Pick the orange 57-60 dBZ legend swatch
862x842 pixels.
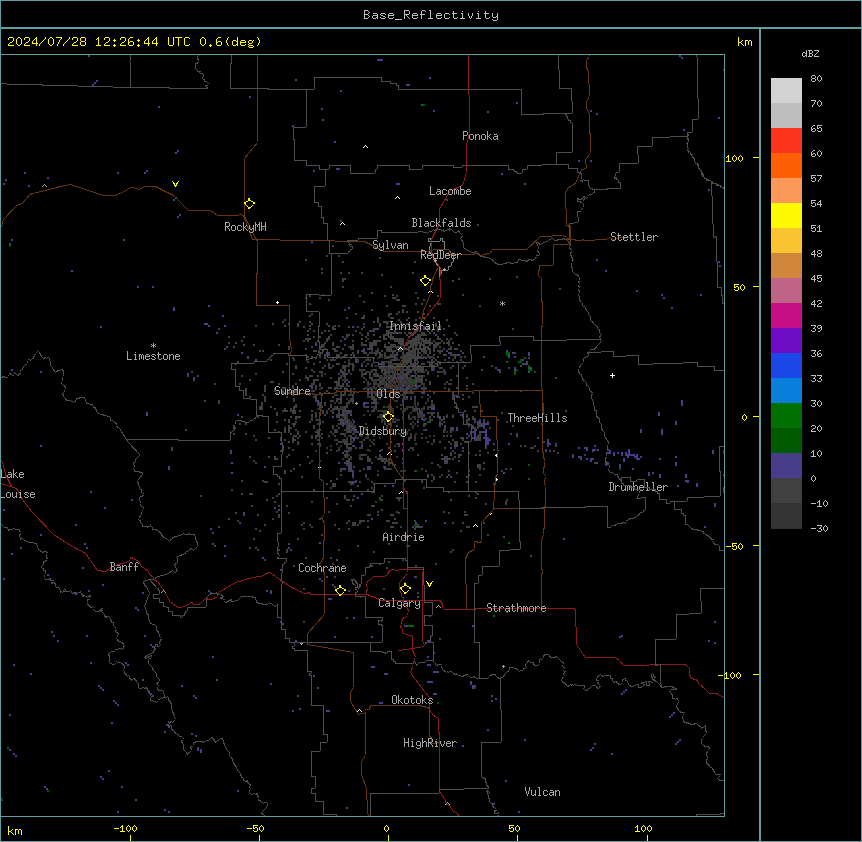pyautogui.click(x=786, y=165)
